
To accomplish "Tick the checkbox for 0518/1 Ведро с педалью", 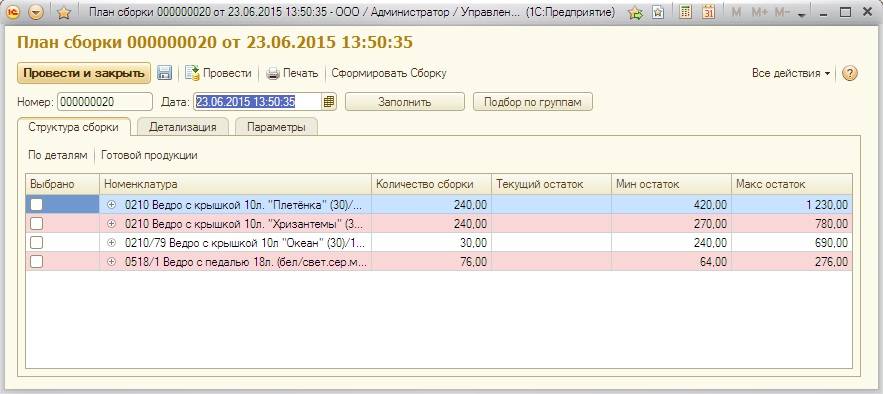I will [37, 261].
